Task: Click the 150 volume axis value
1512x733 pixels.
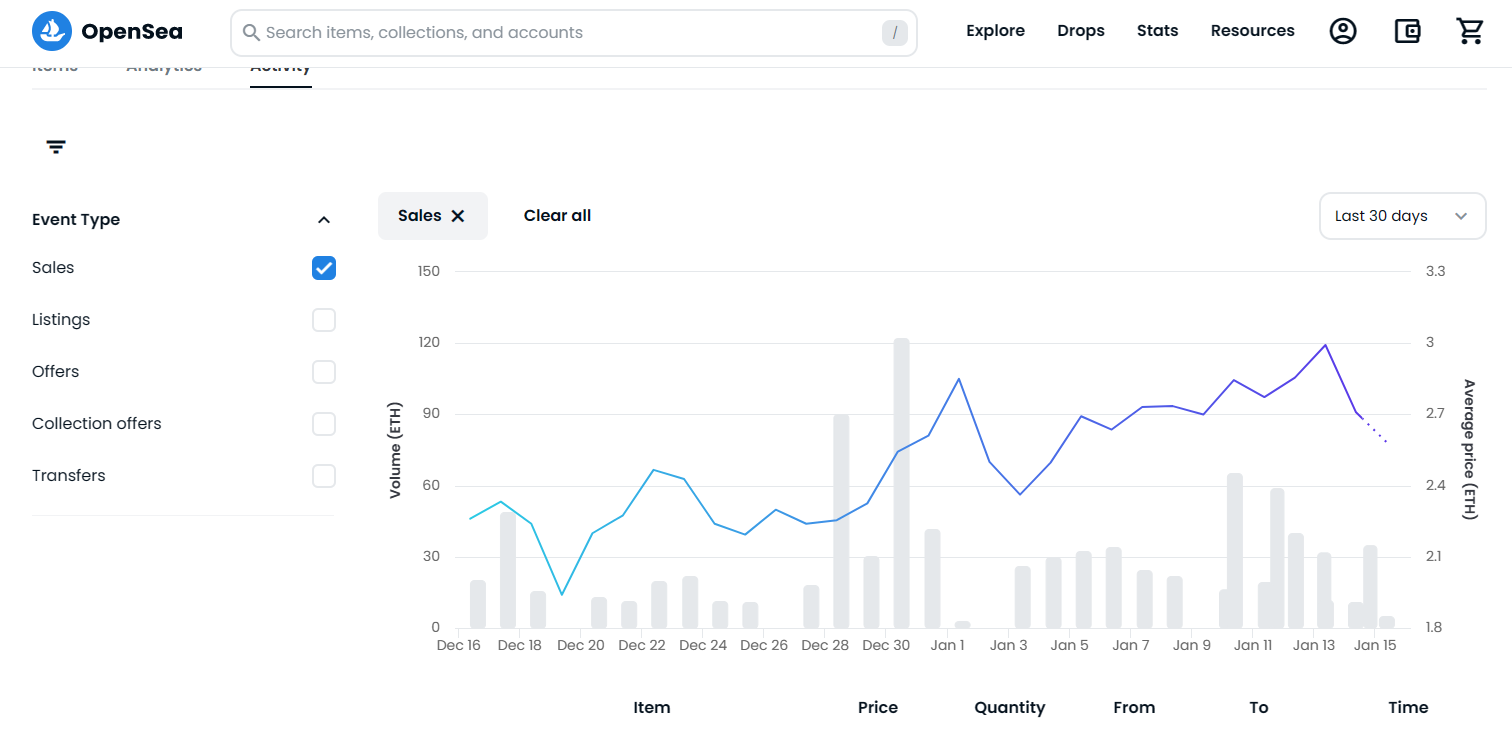Action: (428, 271)
